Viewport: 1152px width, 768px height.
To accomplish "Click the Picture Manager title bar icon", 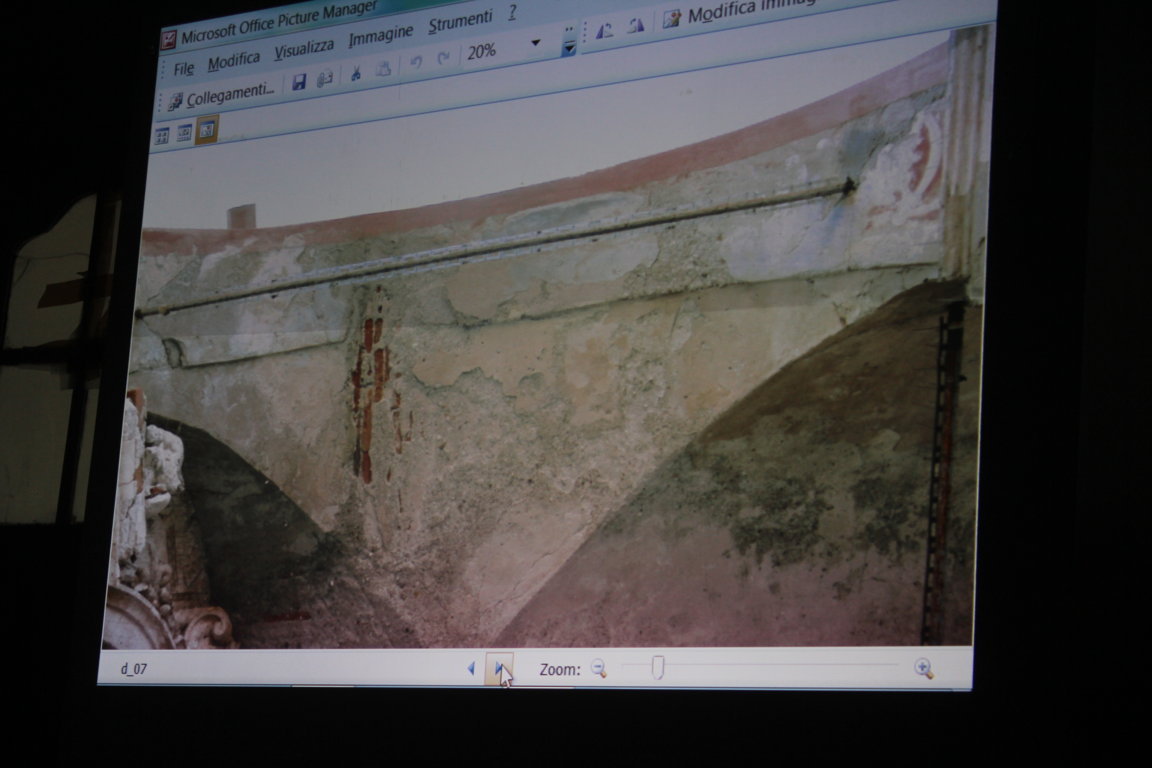I will (170, 40).
